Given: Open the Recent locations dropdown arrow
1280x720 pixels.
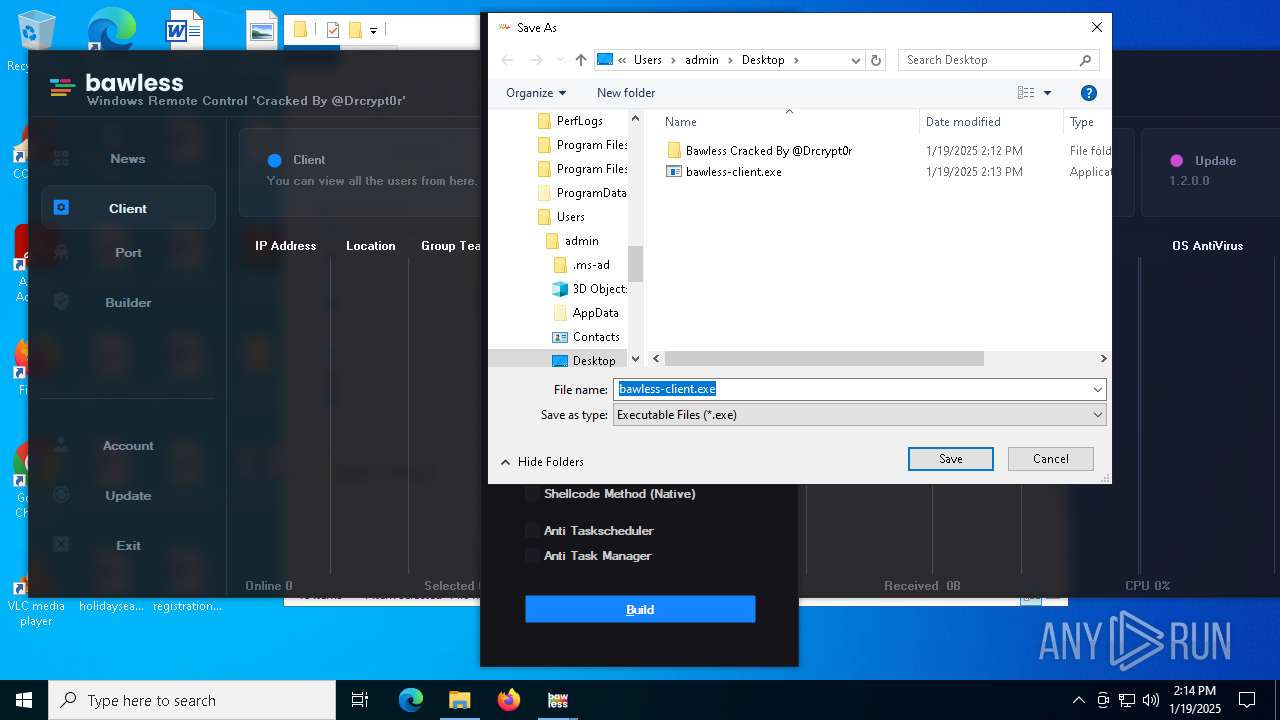Looking at the screenshot, I should click(x=560, y=60).
